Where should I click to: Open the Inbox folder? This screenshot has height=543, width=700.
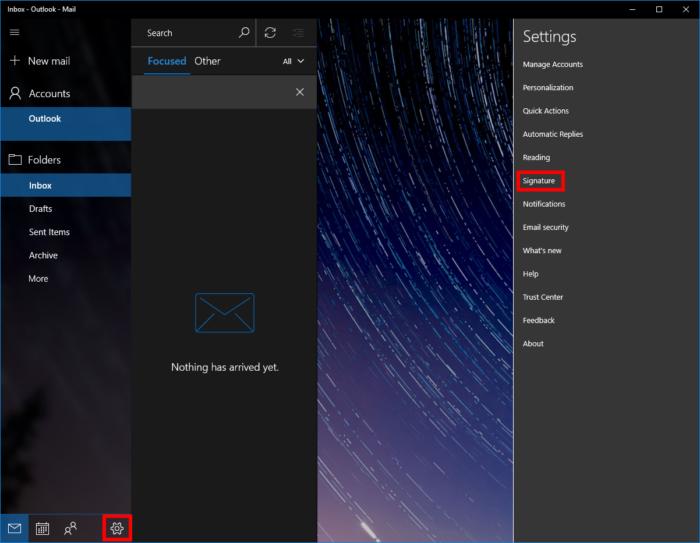[66, 185]
